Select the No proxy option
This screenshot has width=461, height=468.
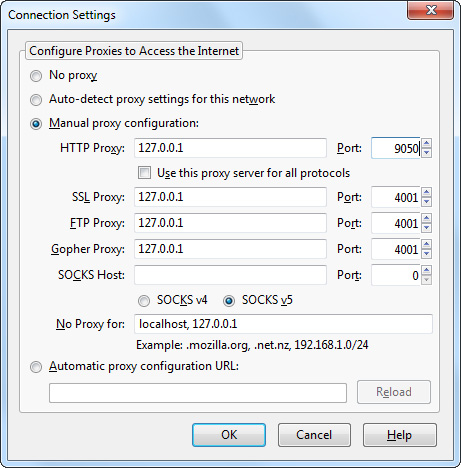coord(36,76)
